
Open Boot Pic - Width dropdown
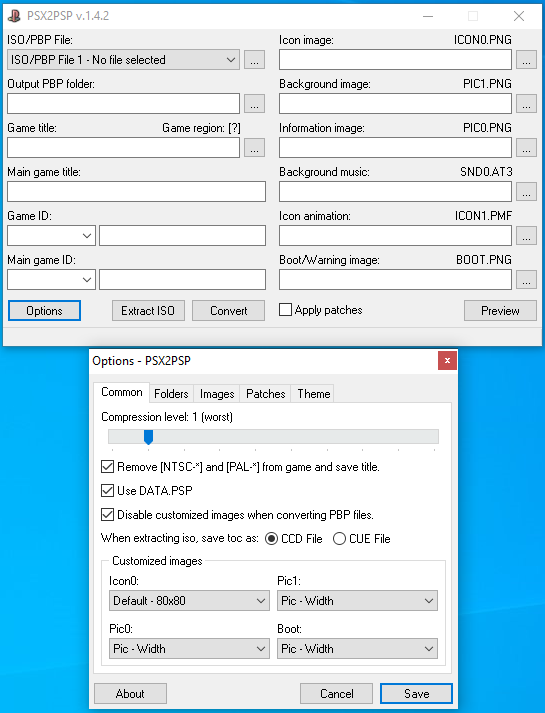pyautogui.click(x=357, y=648)
